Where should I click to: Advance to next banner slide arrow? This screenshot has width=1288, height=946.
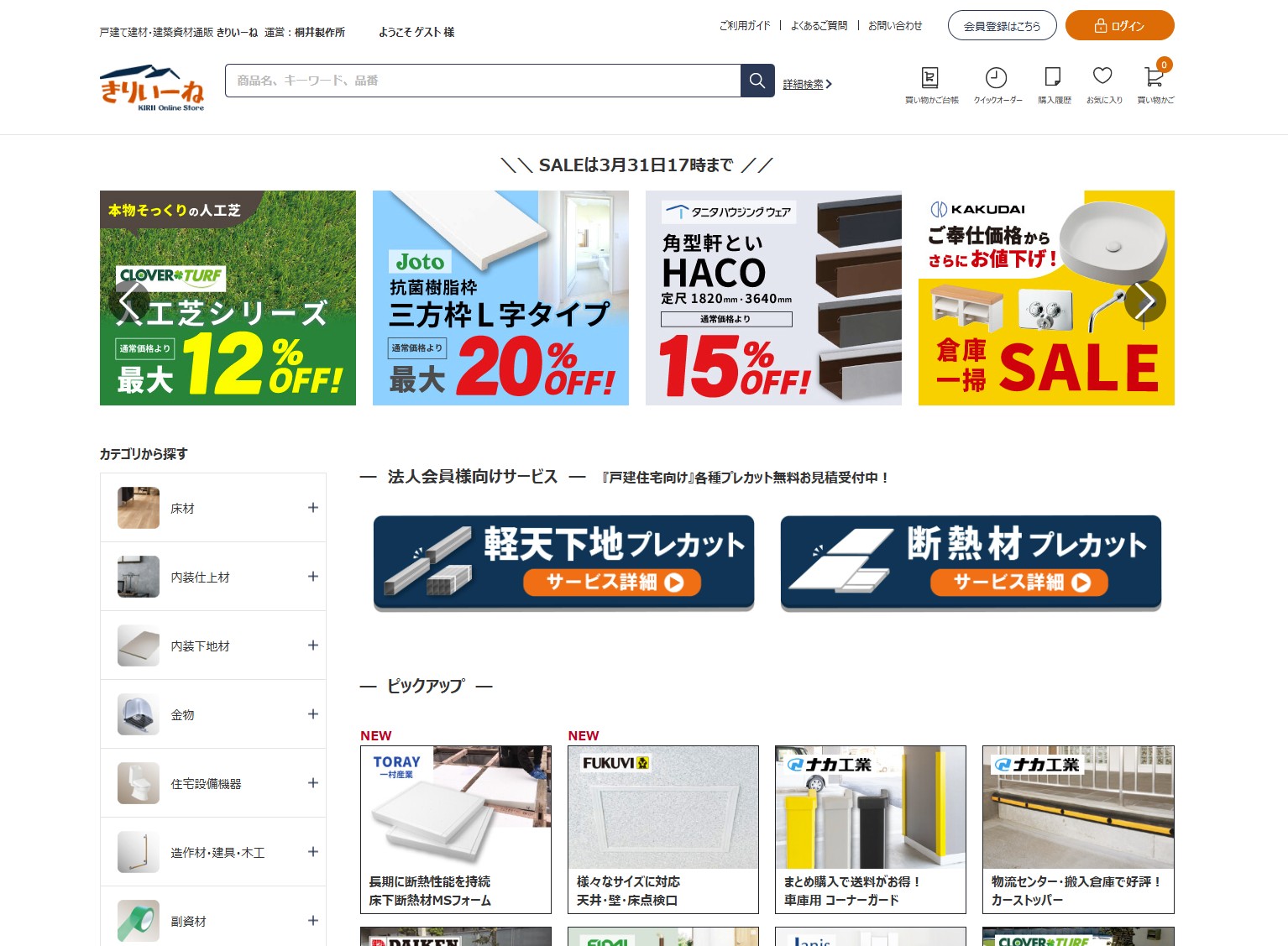pyautogui.click(x=1144, y=301)
